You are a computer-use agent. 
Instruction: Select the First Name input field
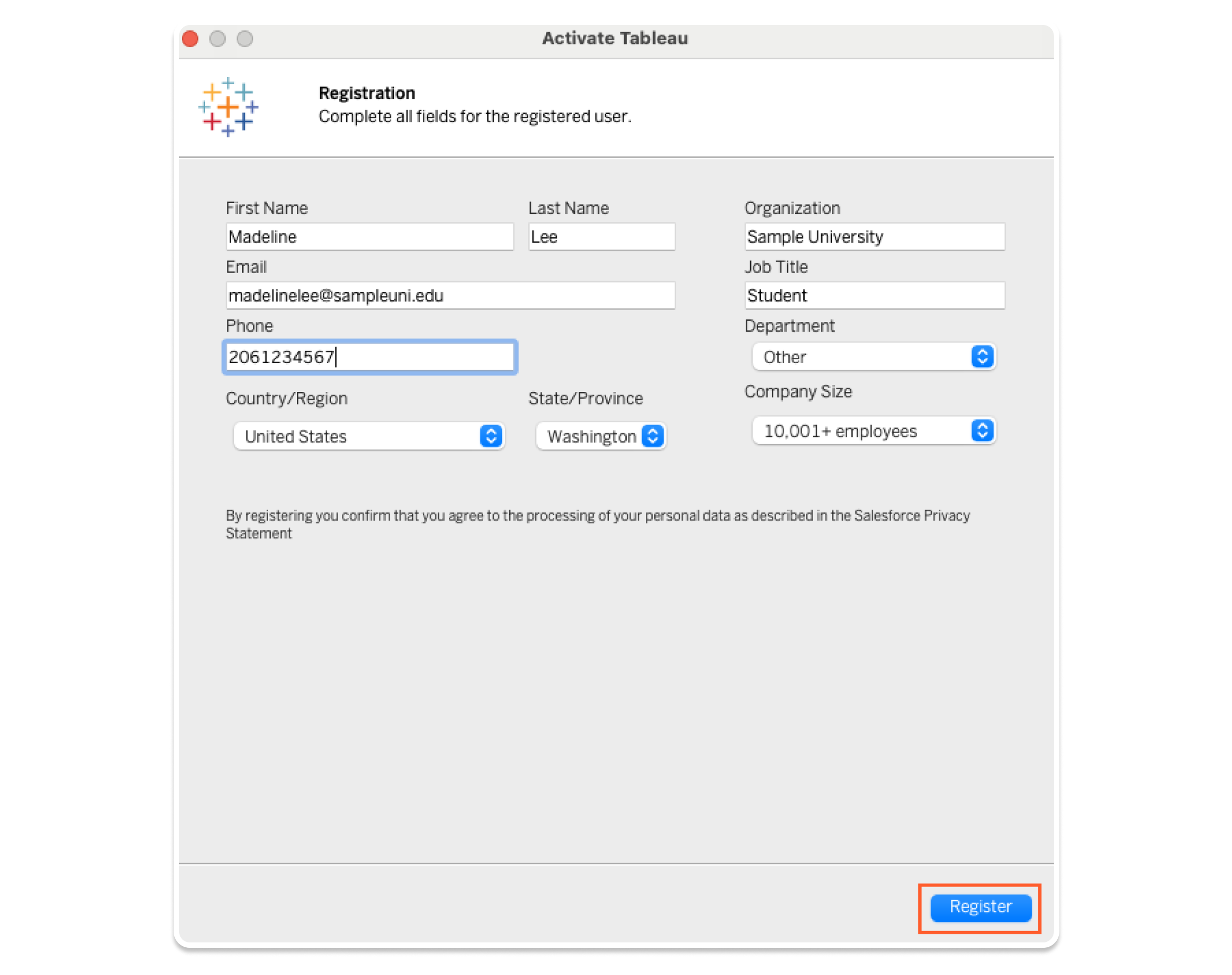pyautogui.click(x=368, y=237)
